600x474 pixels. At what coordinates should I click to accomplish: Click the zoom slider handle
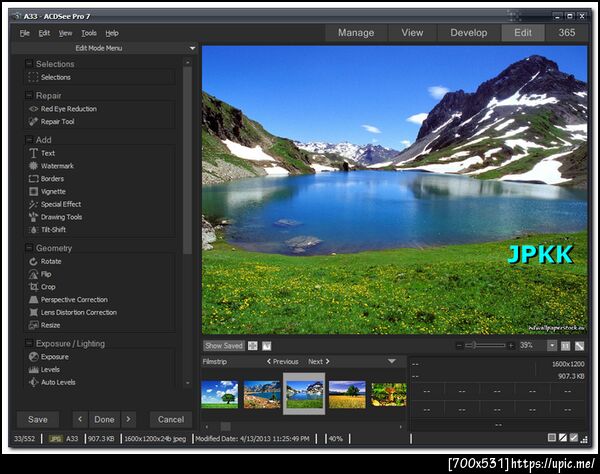pos(473,345)
